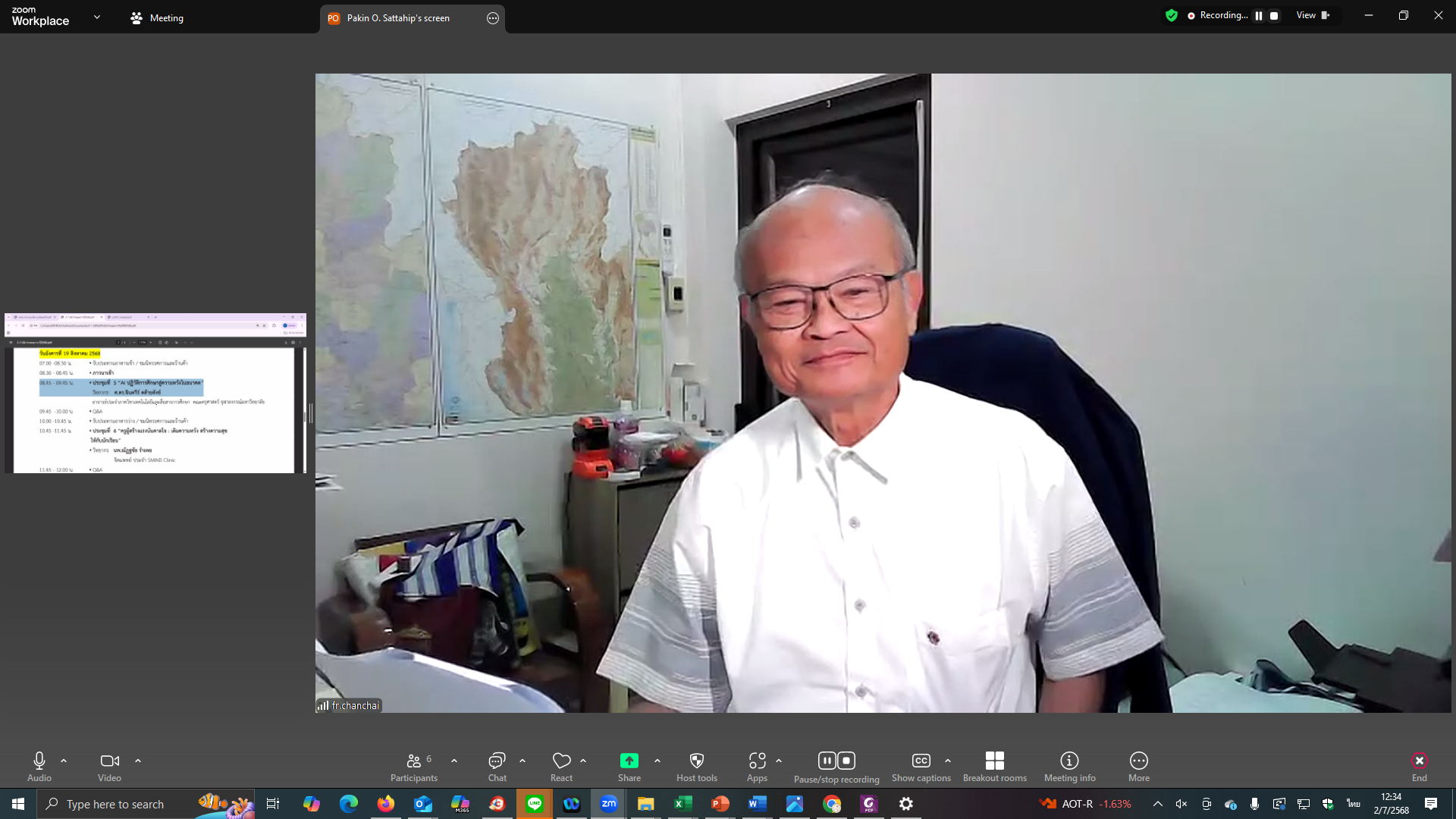Image resolution: width=1456 pixels, height=819 pixels.
Task: Expand the Zoom Workplace dropdown chevron
Action: 97,17
